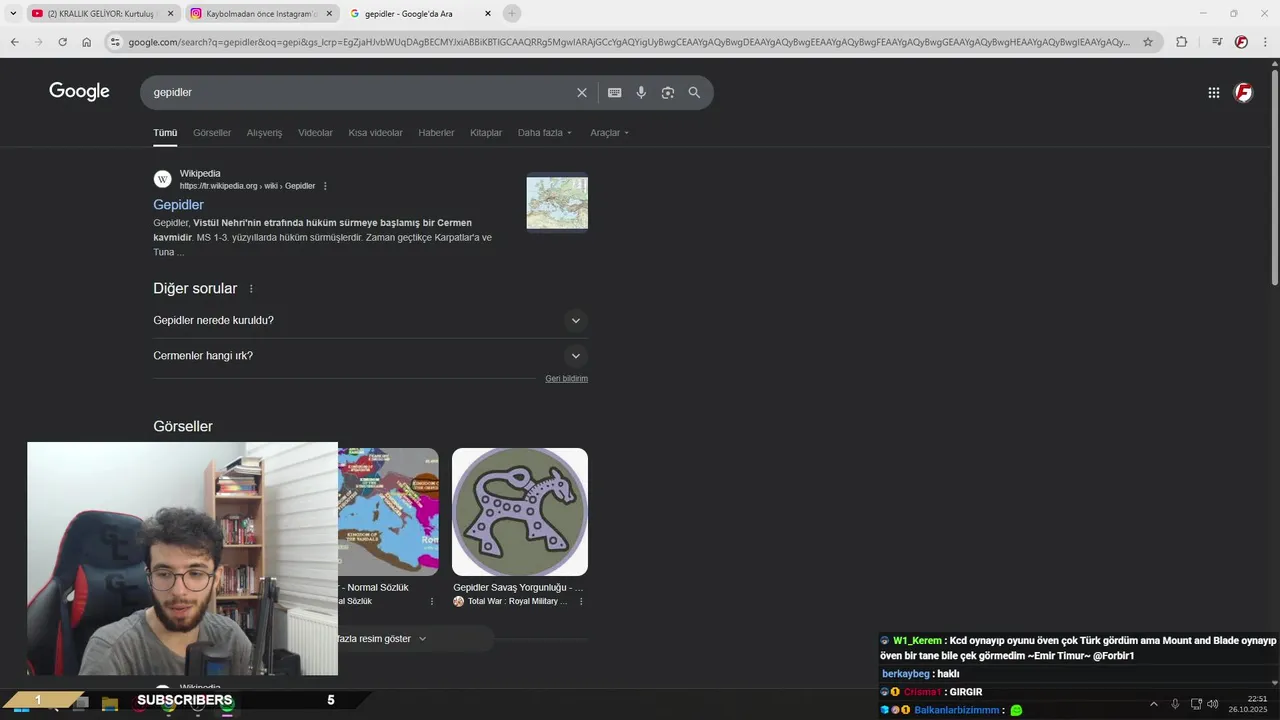The height and width of the screenshot is (720, 1280).
Task: Click the Google logo
Action: pos(79,92)
